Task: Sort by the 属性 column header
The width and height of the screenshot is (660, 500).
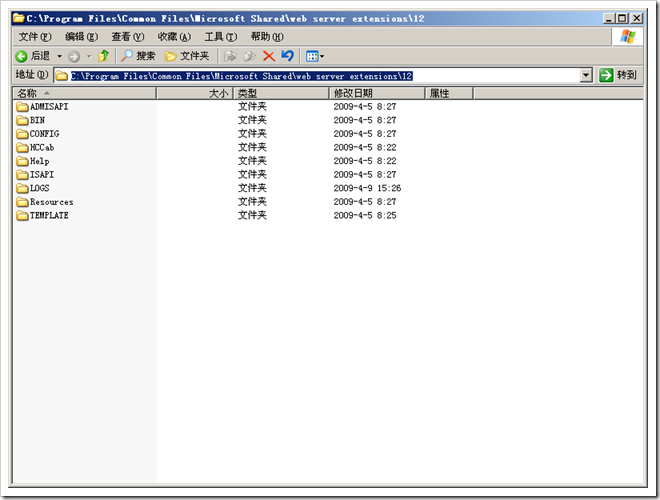Action: [x=449, y=93]
